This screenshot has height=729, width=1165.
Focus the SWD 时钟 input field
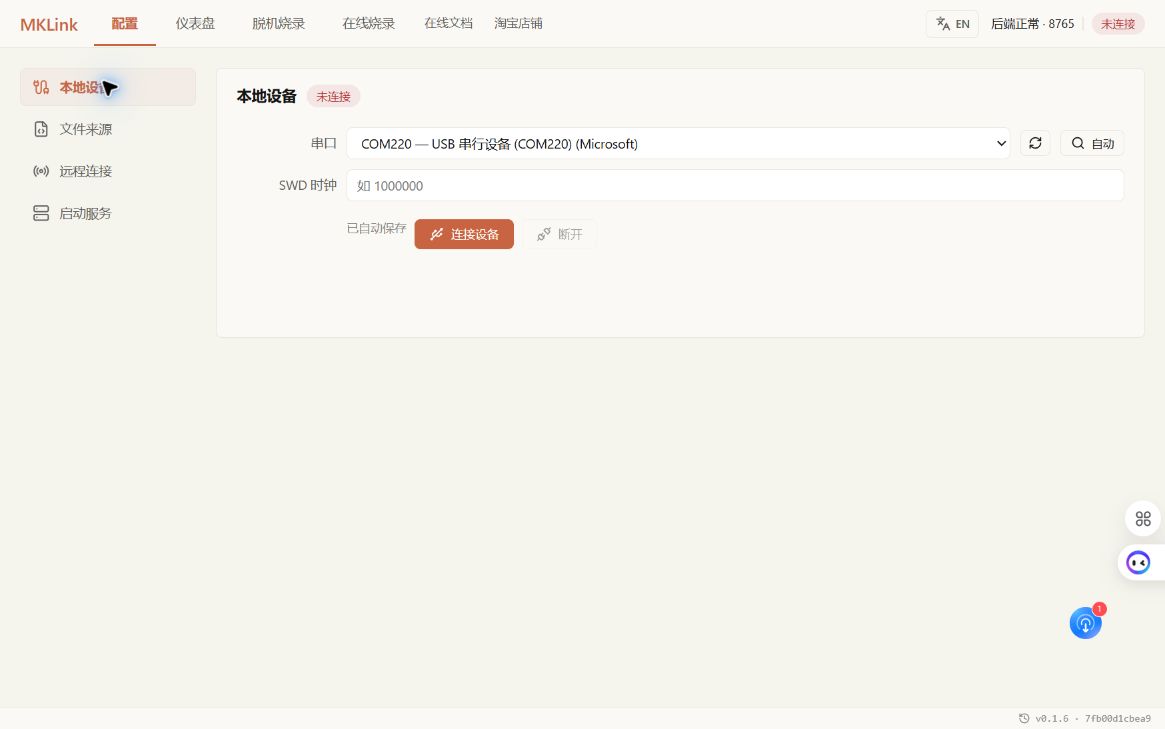click(735, 185)
